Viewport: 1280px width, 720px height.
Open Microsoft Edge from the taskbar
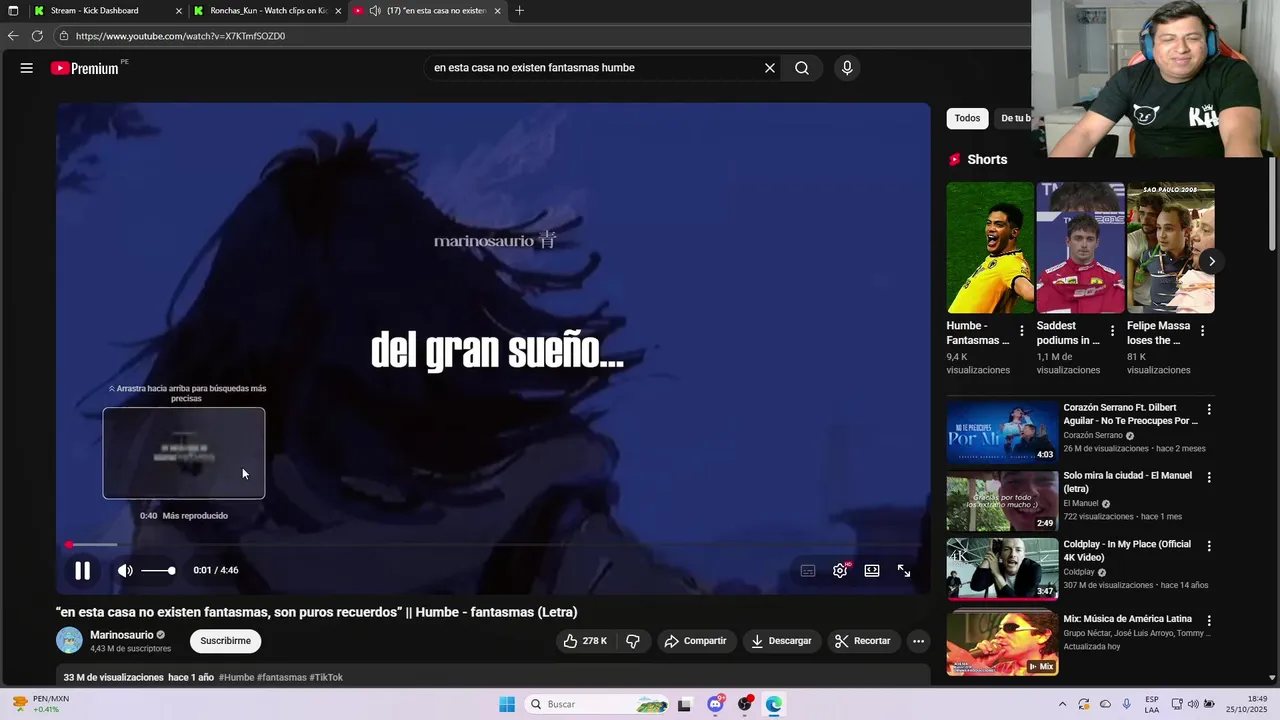tap(774, 704)
